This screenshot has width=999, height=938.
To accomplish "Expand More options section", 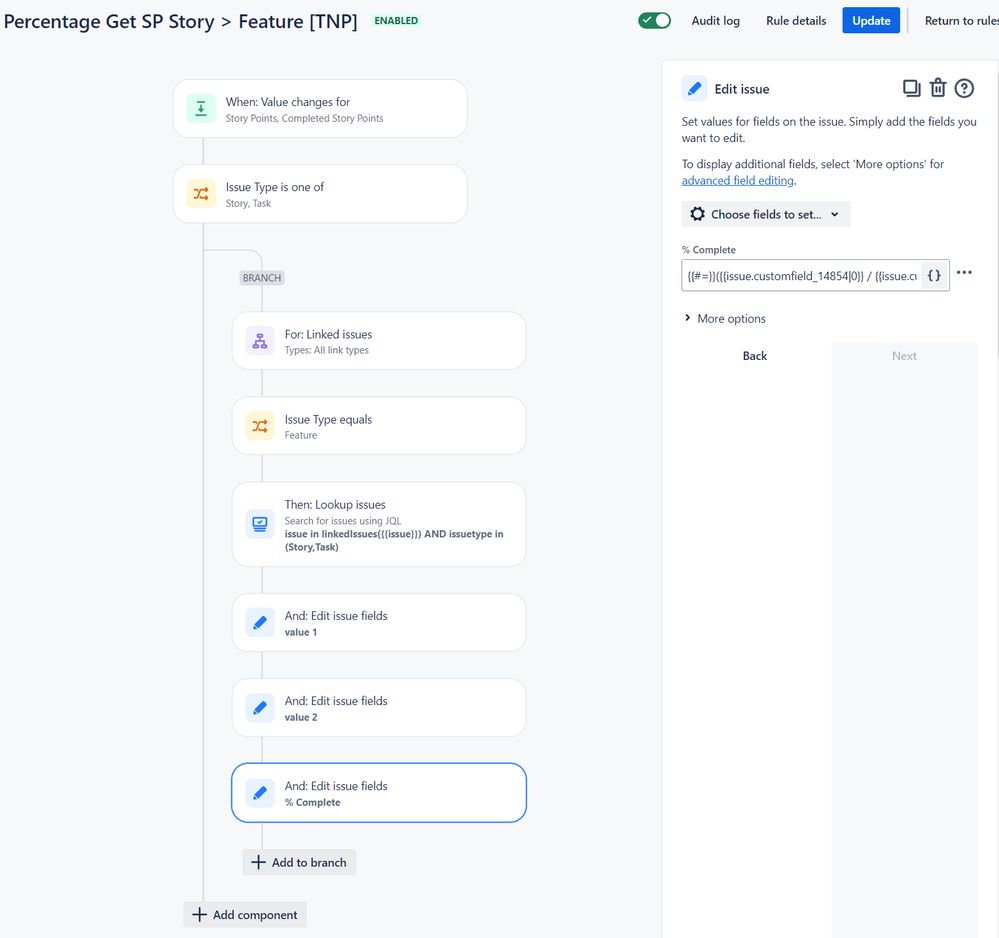I will click(725, 318).
